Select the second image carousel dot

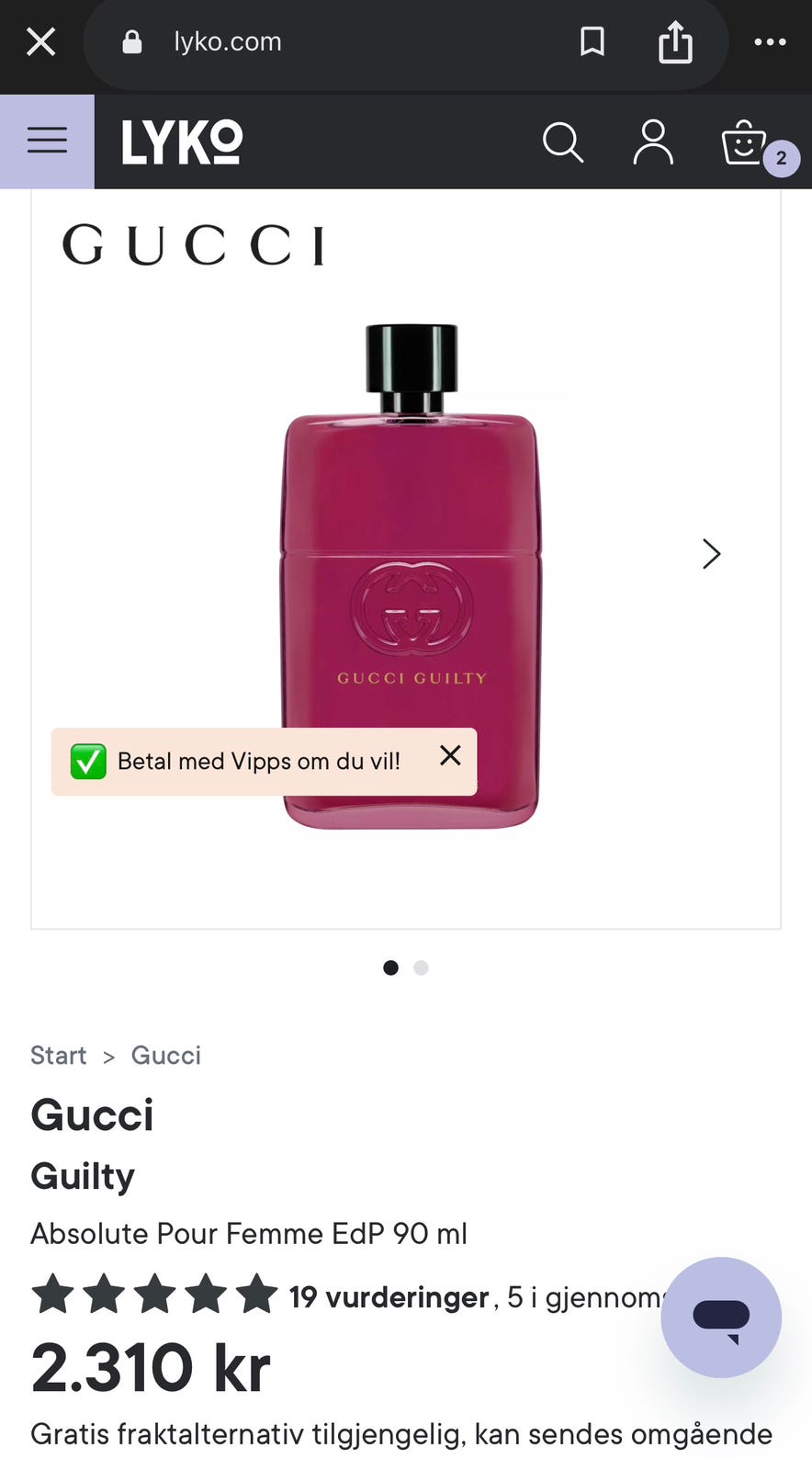[421, 967]
